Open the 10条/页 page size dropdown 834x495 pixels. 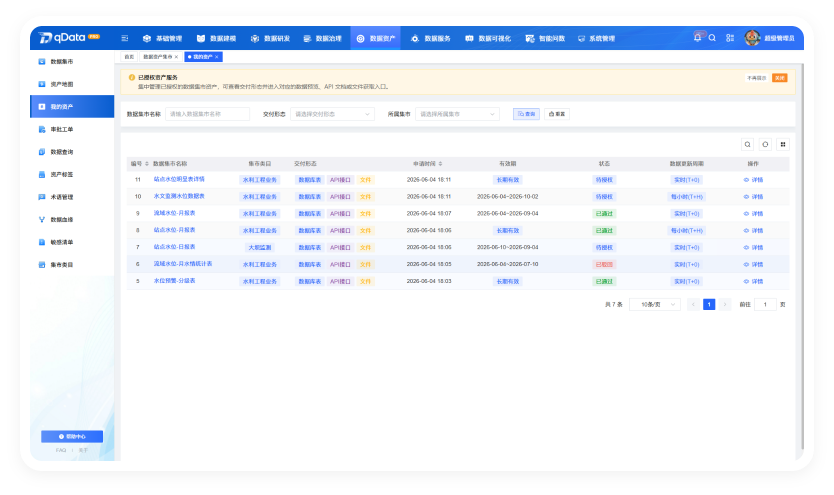(655, 305)
